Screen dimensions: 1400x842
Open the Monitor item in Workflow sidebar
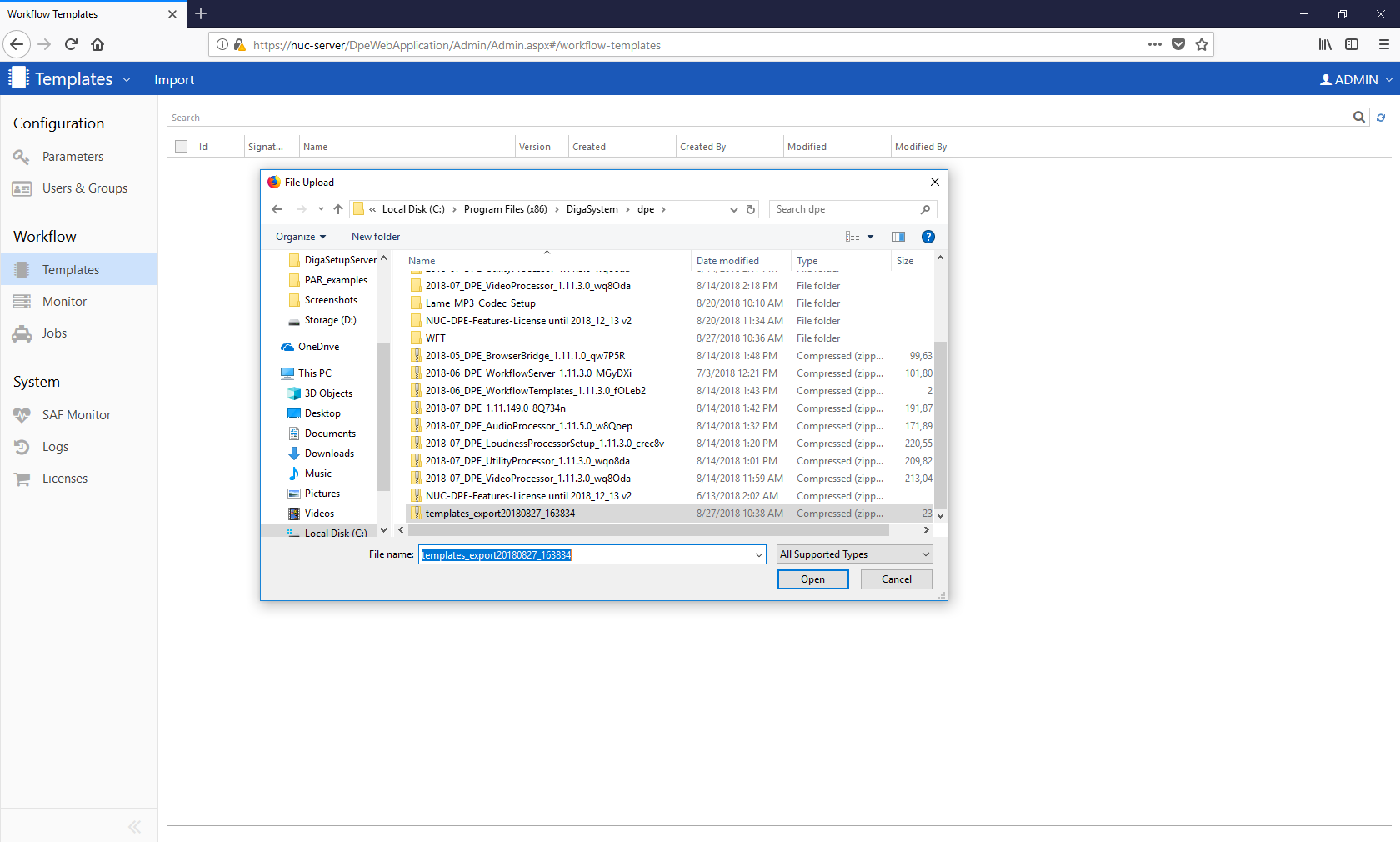pos(64,302)
